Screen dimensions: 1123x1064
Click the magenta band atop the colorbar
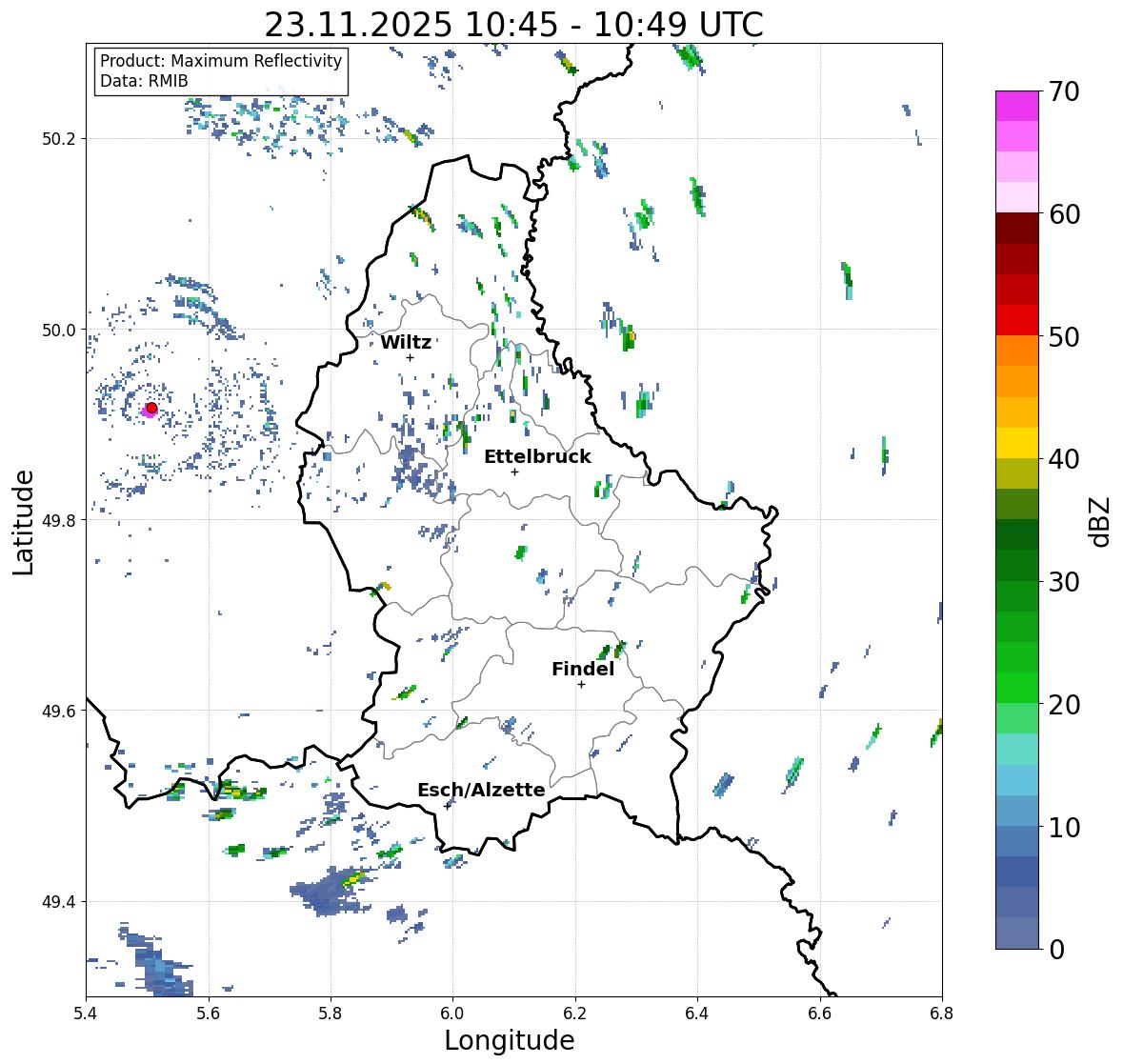(x=1017, y=106)
